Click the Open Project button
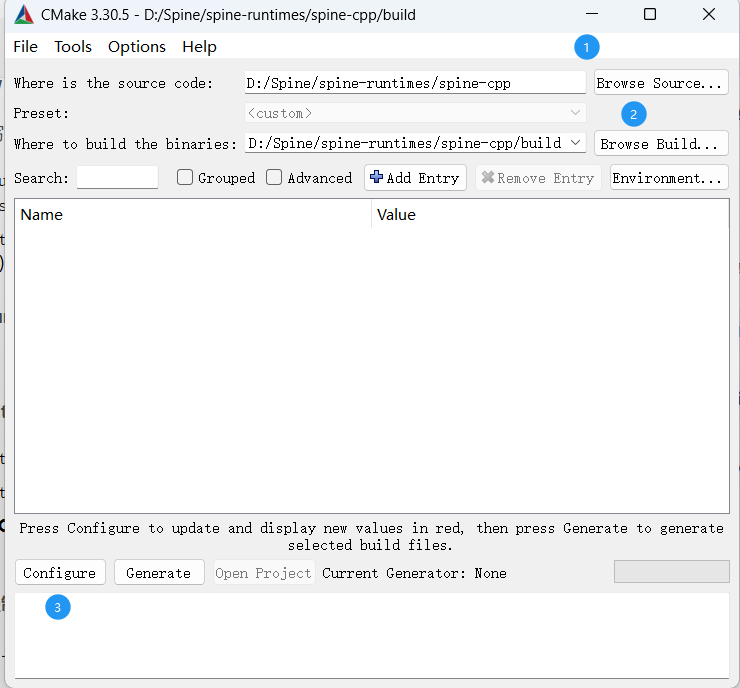This screenshot has height=688, width=740. (x=264, y=572)
